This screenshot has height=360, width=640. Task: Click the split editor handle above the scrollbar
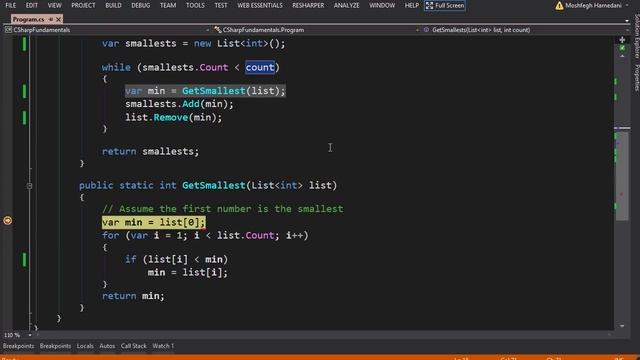click(x=622, y=40)
